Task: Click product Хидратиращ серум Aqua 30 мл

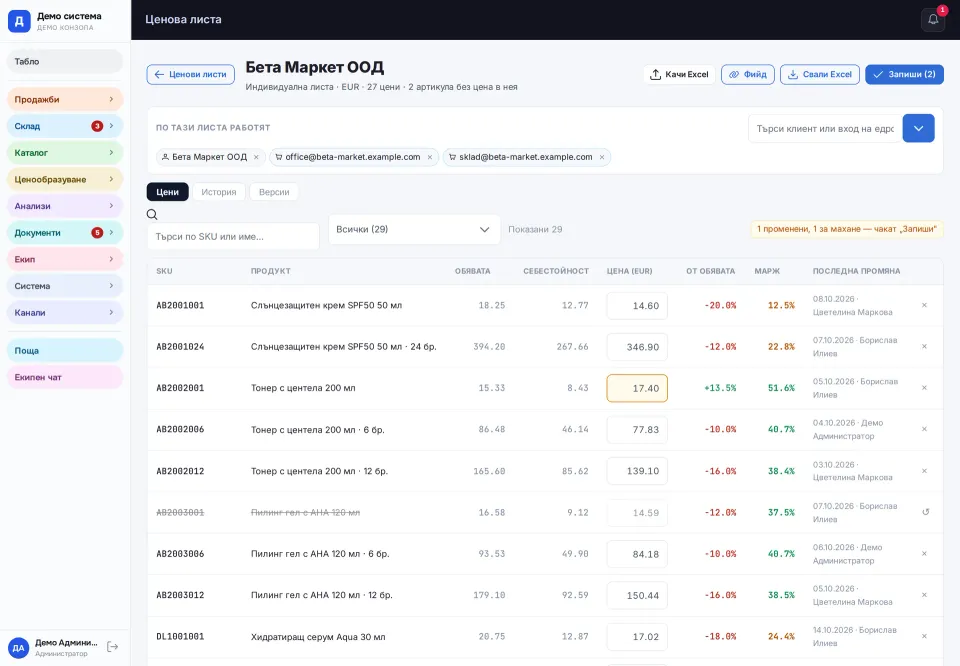Action: click(x=318, y=637)
